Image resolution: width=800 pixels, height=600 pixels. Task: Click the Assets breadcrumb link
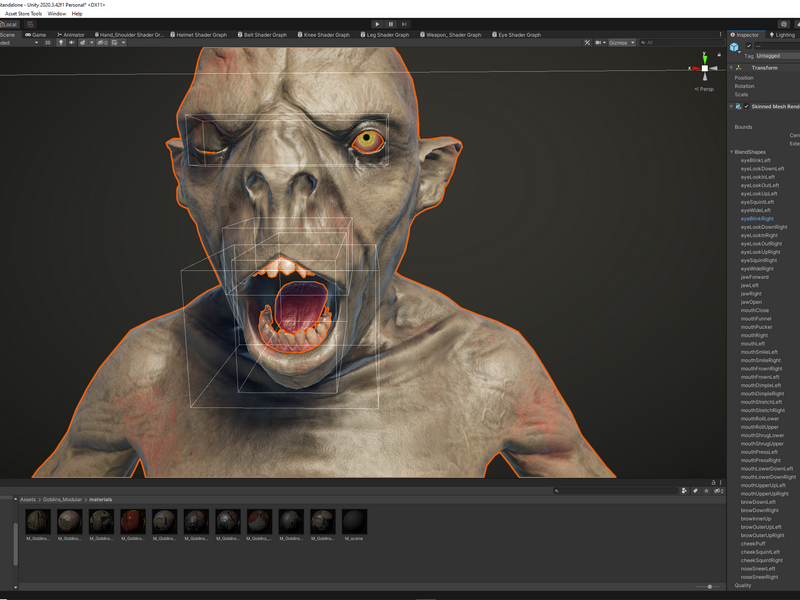click(x=28, y=499)
